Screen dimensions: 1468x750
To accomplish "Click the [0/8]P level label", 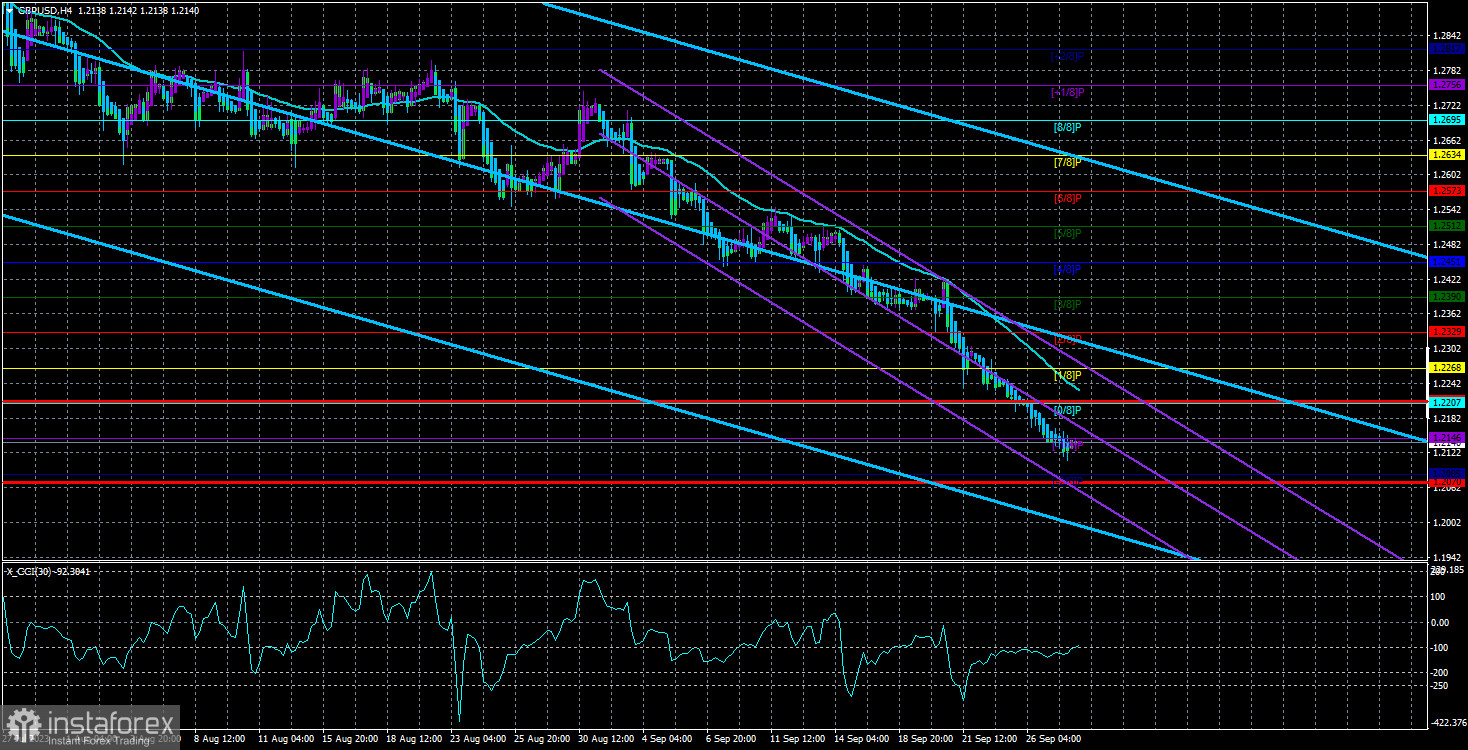I will coord(1068,410).
